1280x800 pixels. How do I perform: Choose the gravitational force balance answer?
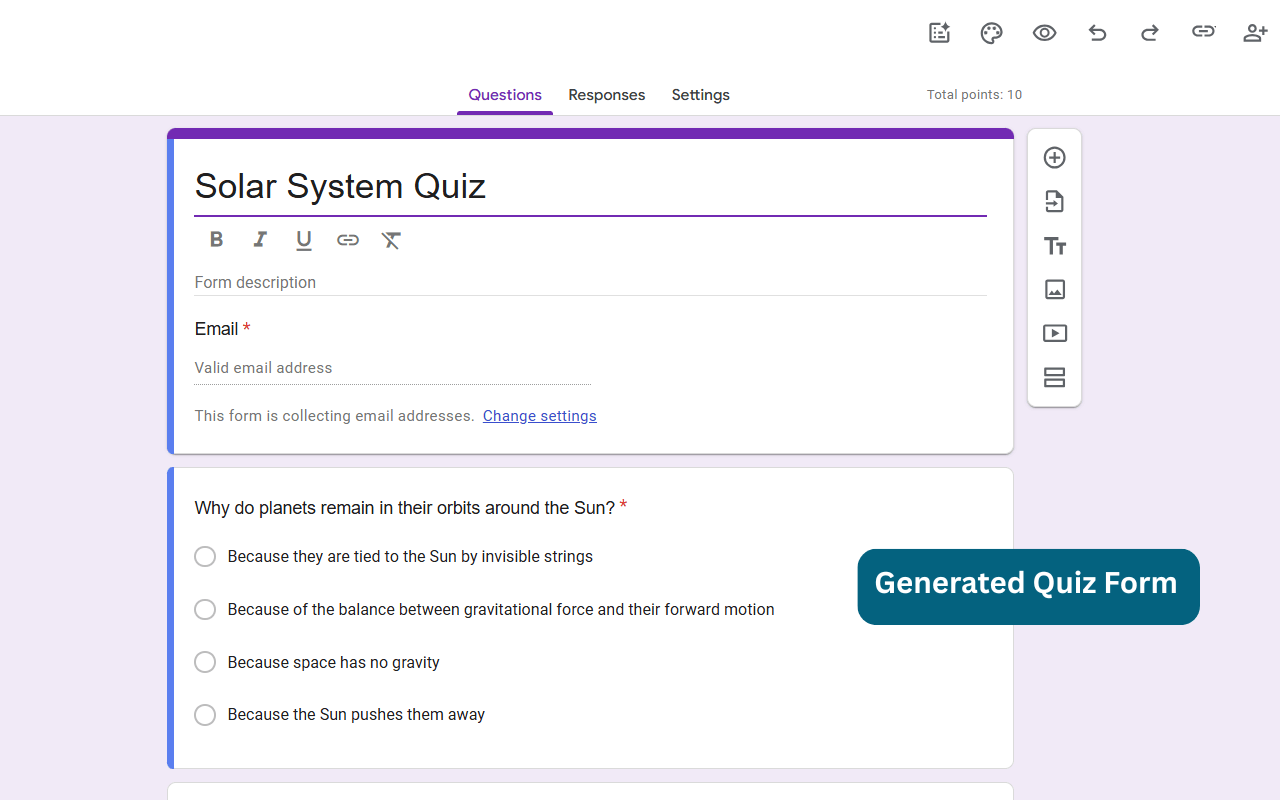[205, 610]
